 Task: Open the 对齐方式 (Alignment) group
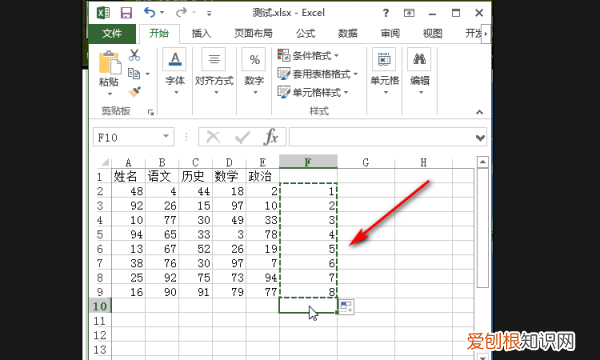(x=214, y=71)
